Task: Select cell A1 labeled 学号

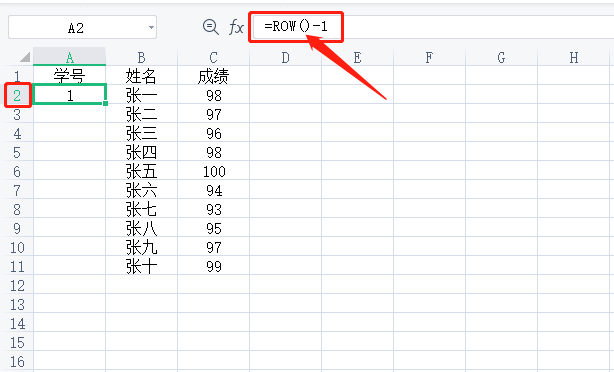Action: pyautogui.click(x=69, y=76)
